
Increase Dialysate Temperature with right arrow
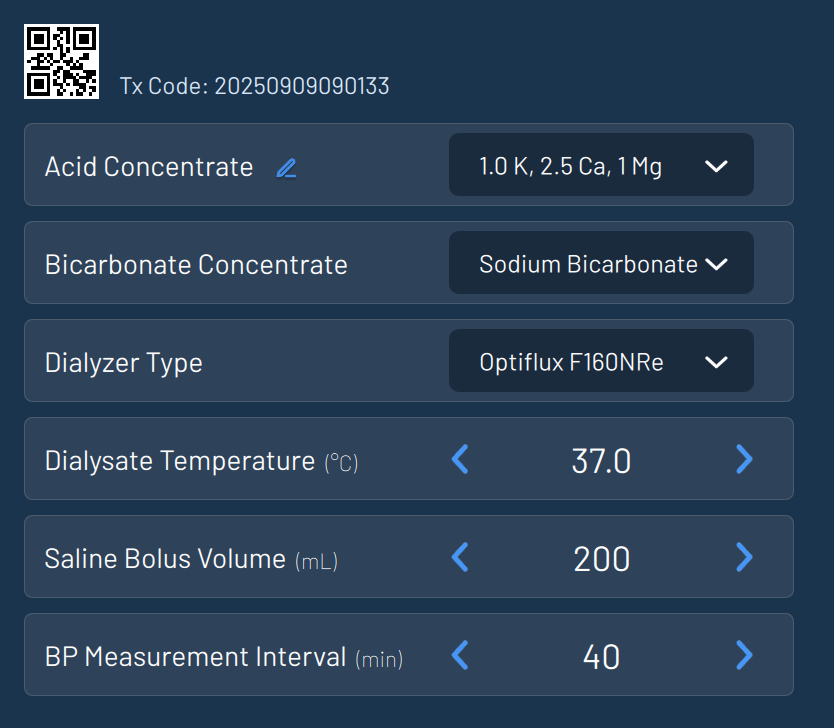(x=743, y=459)
